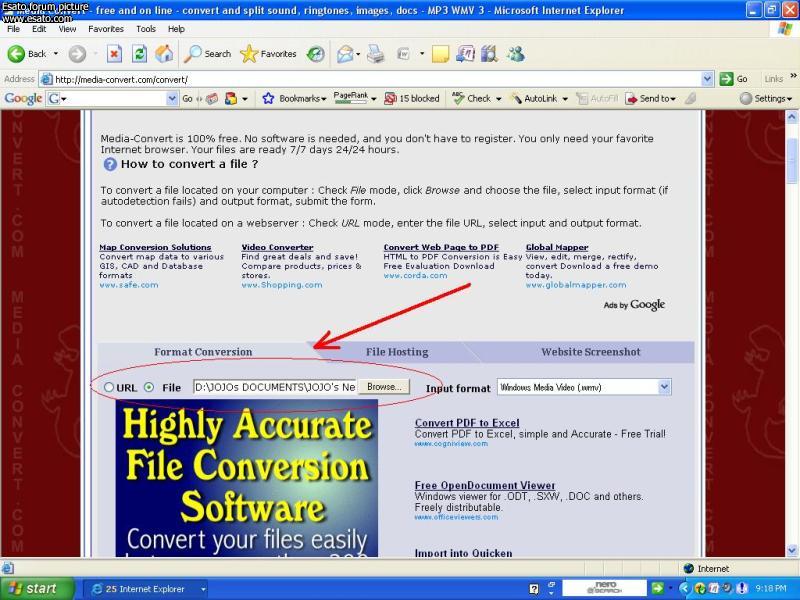Open the View menu
Viewport: 800px width, 600px height.
(67, 29)
